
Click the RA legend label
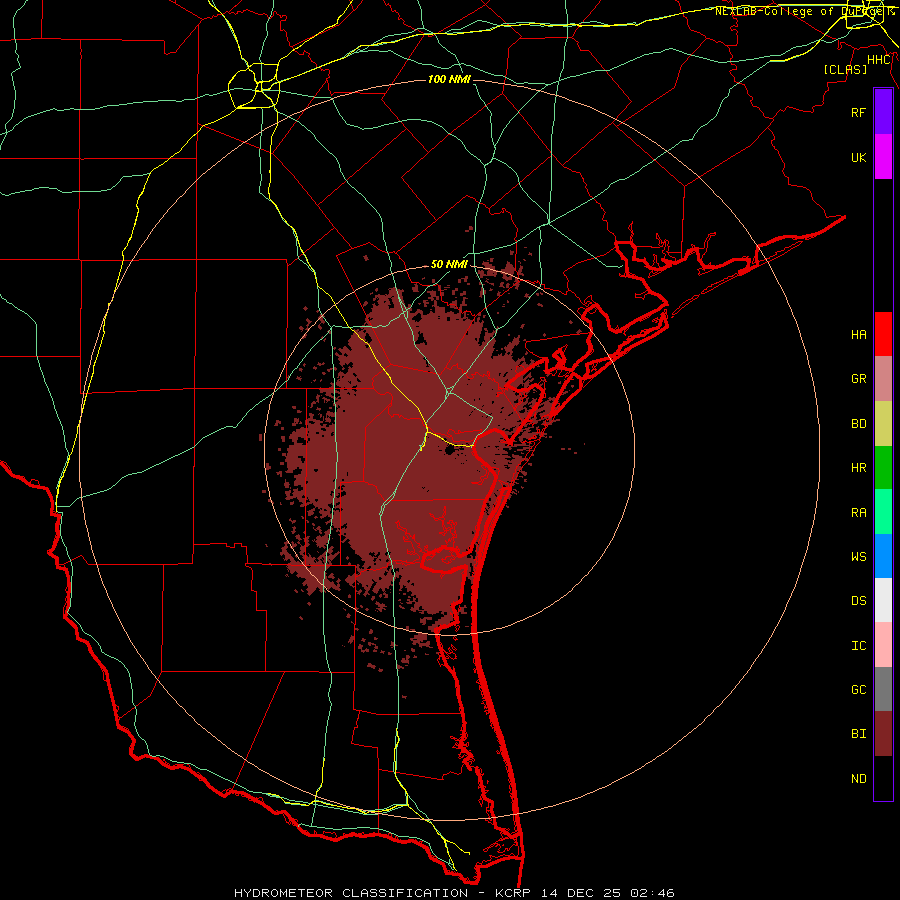(858, 513)
